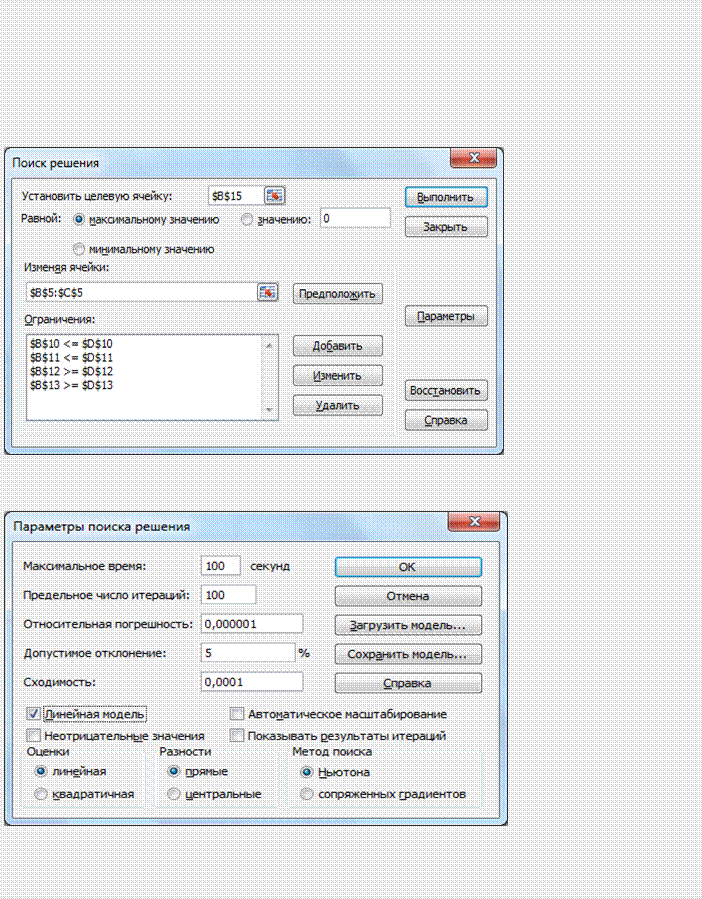This screenshot has width=702, height=899.
Task: Click the changing cells range selector icon
Action: [267, 292]
